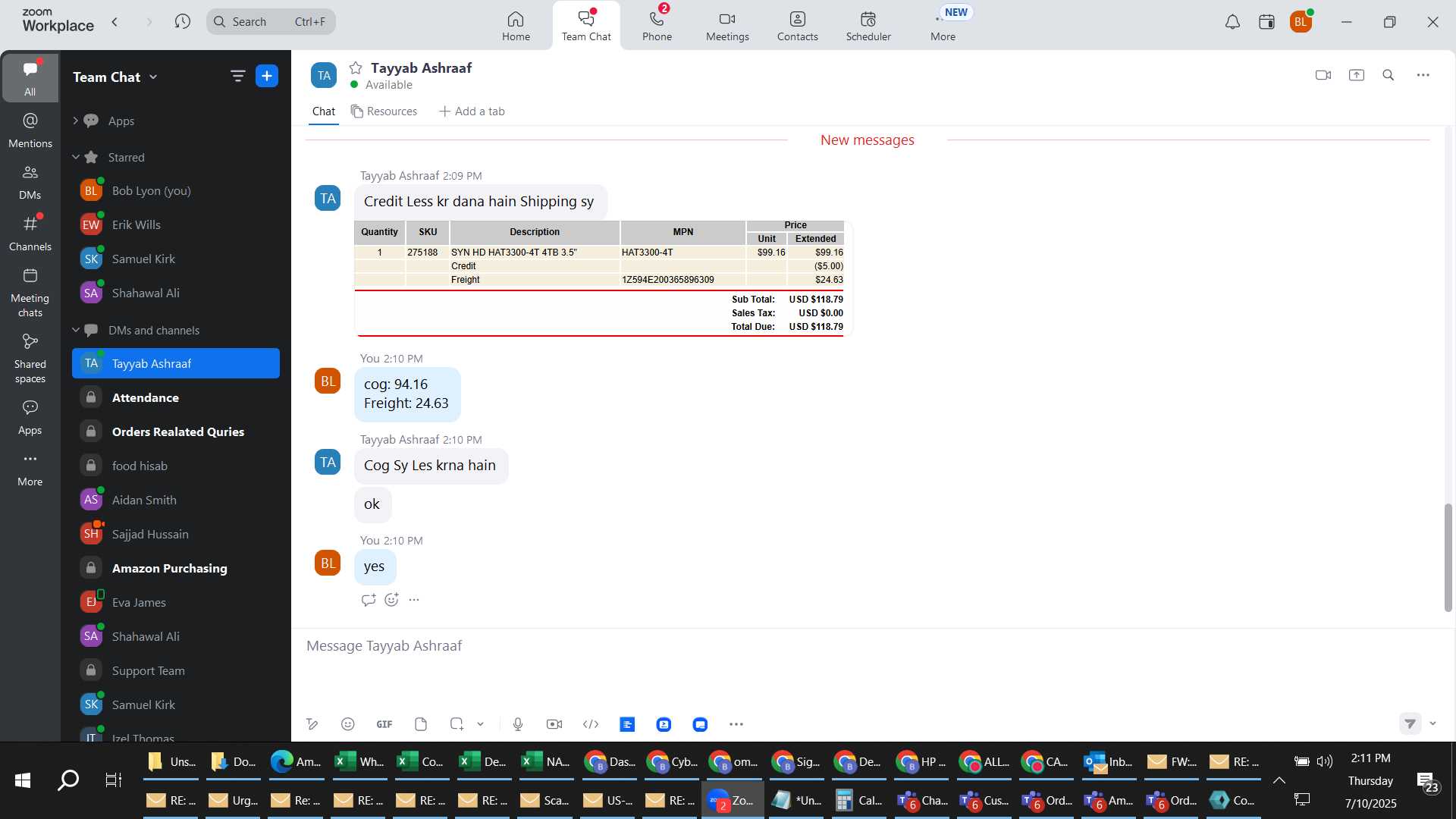The height and width of the screenshot is (819, 1456).
Task: Attach a file using the file icon
Action: [x=421, y=724]
